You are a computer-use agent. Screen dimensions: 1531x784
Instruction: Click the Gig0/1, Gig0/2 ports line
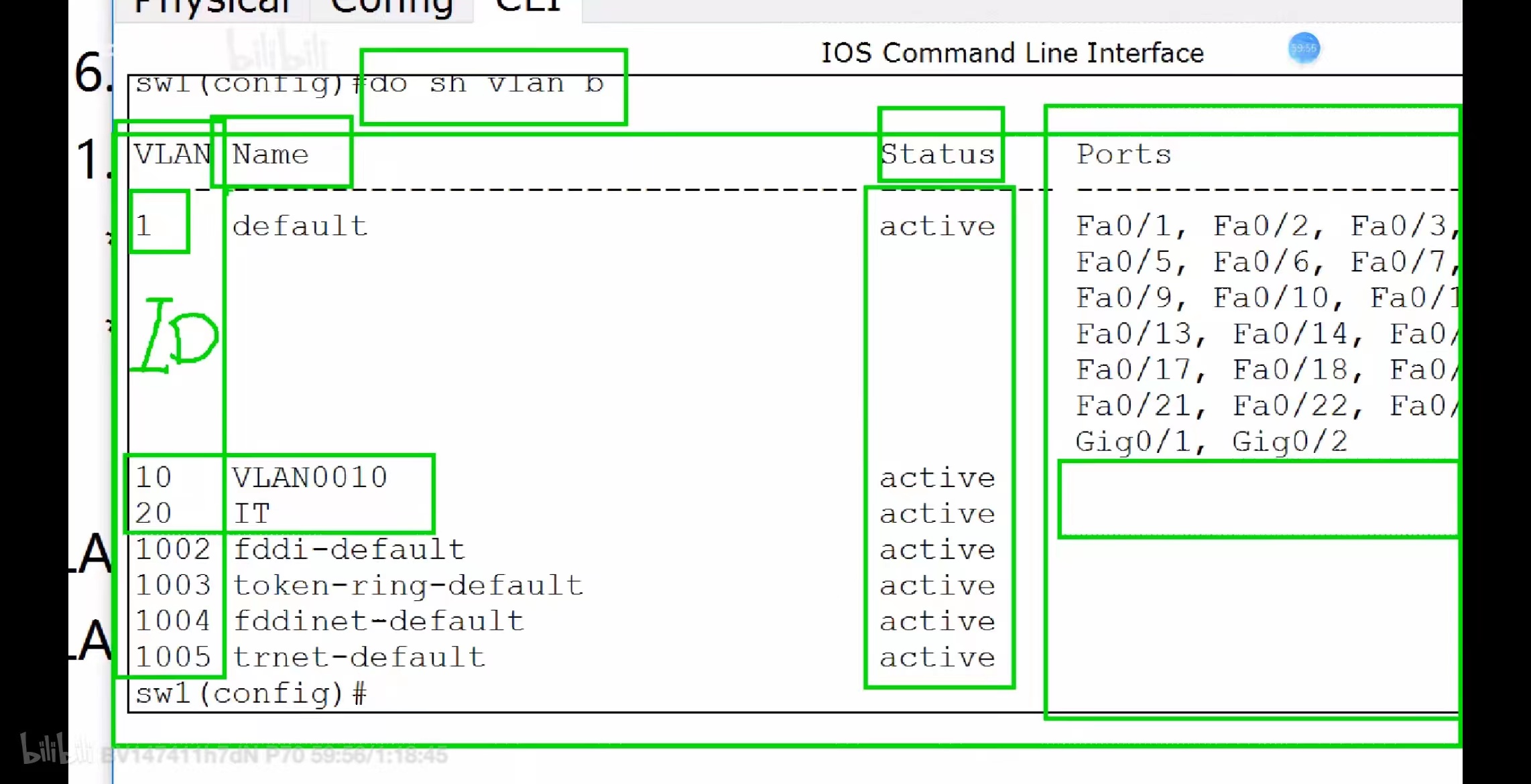click(x=1211, y=442)
